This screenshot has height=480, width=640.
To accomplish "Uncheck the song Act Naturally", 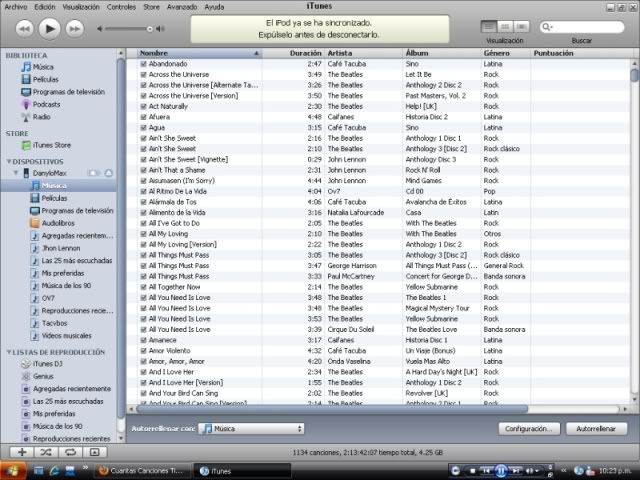I will point(143,107).
